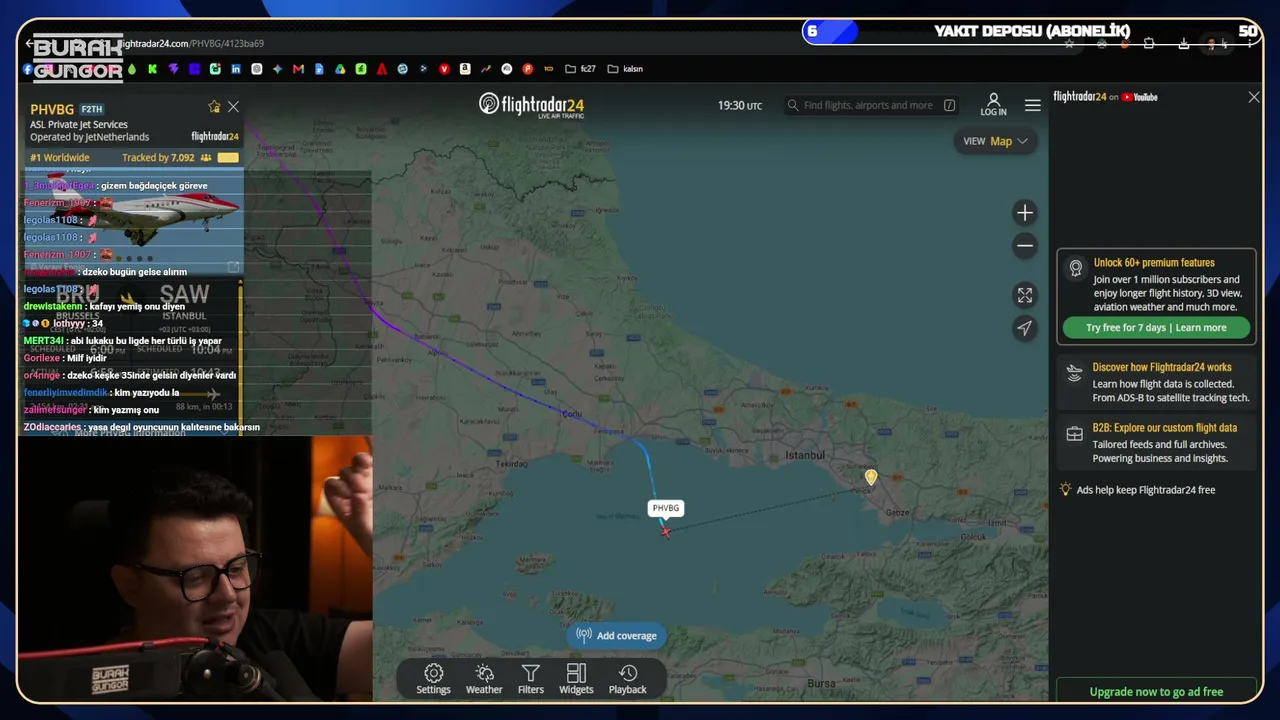
Task: Open the kalsın bookmarks folder
Action: [x=625, y=69]
